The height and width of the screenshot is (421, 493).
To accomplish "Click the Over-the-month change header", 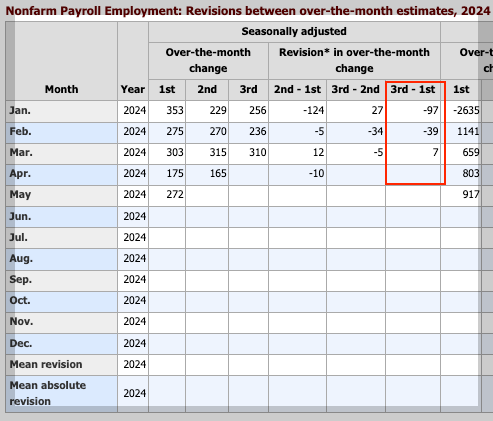I will tap(208, 60).
